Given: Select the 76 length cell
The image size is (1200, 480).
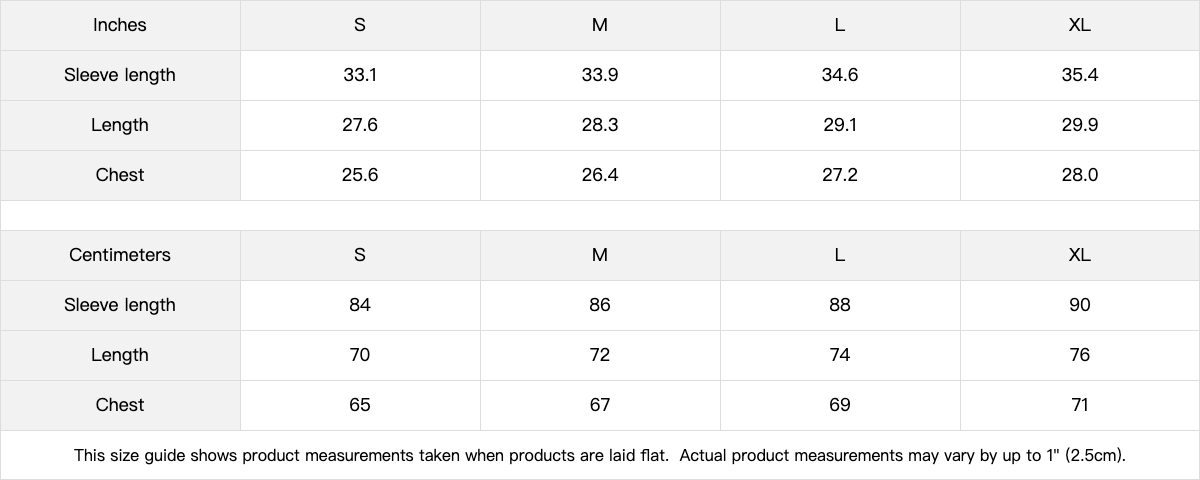Looking at the screenshot, I should pos(1079,355).
